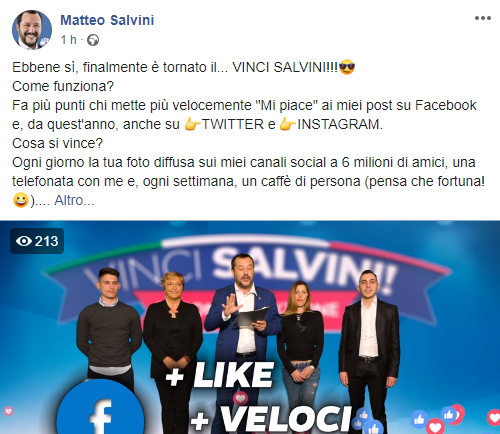This screenshot has height=434, width=500.
Task: Click the + VELOCI text overlay
Action: point(272,418)
